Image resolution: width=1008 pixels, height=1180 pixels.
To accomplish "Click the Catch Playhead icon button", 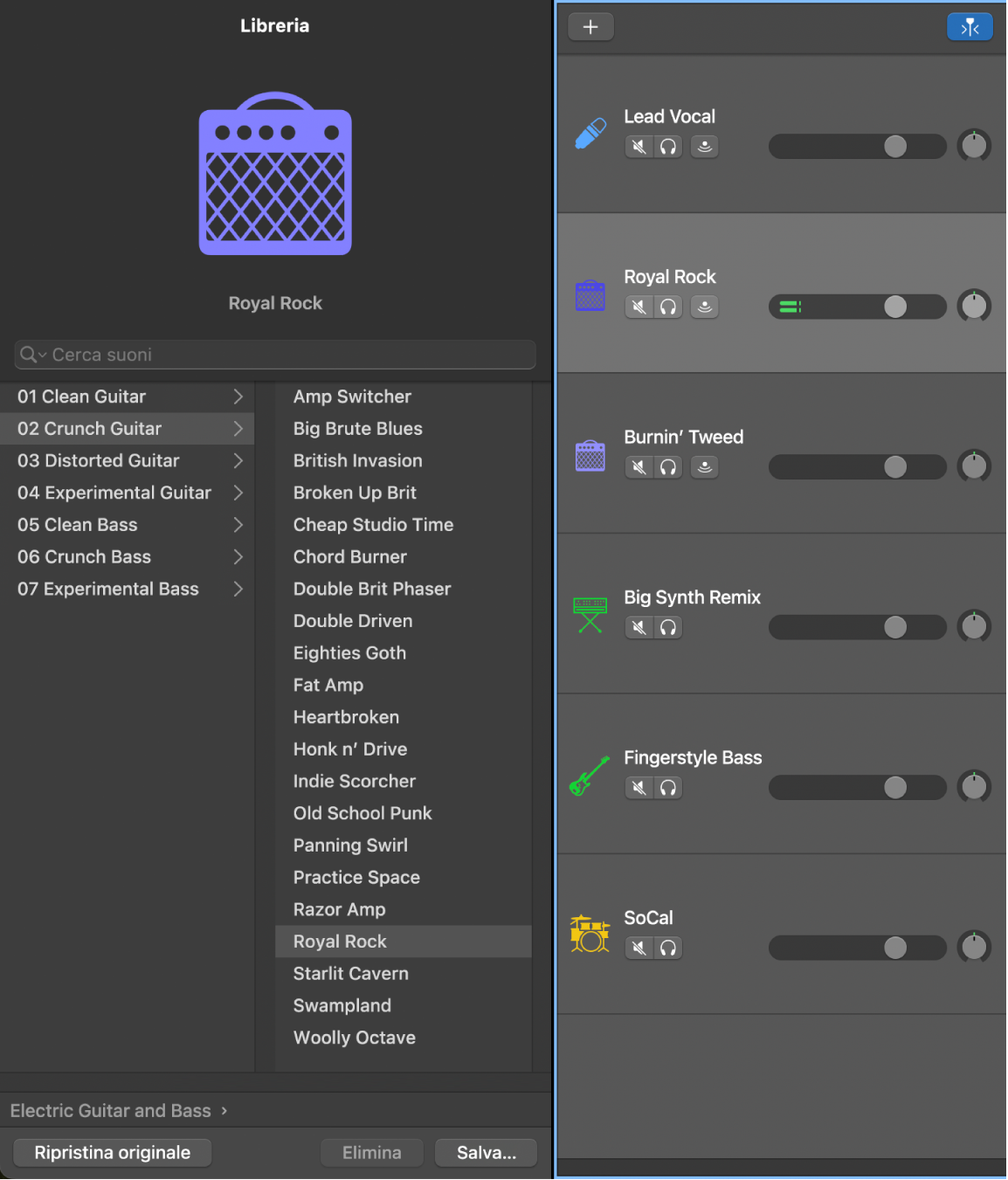I will pyautogui.click(x=970, y=27).
